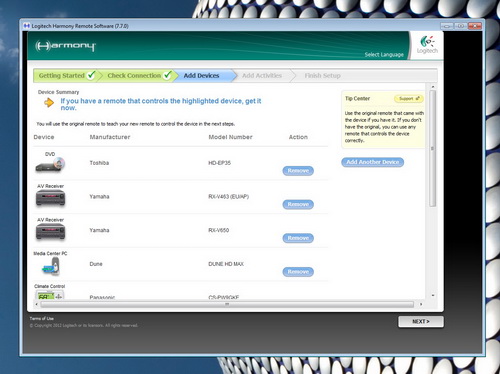Screen dimensions: 500x374
Task: Click the Logitech logo in header
Action: pyautogui.click(x=427, y=45)
